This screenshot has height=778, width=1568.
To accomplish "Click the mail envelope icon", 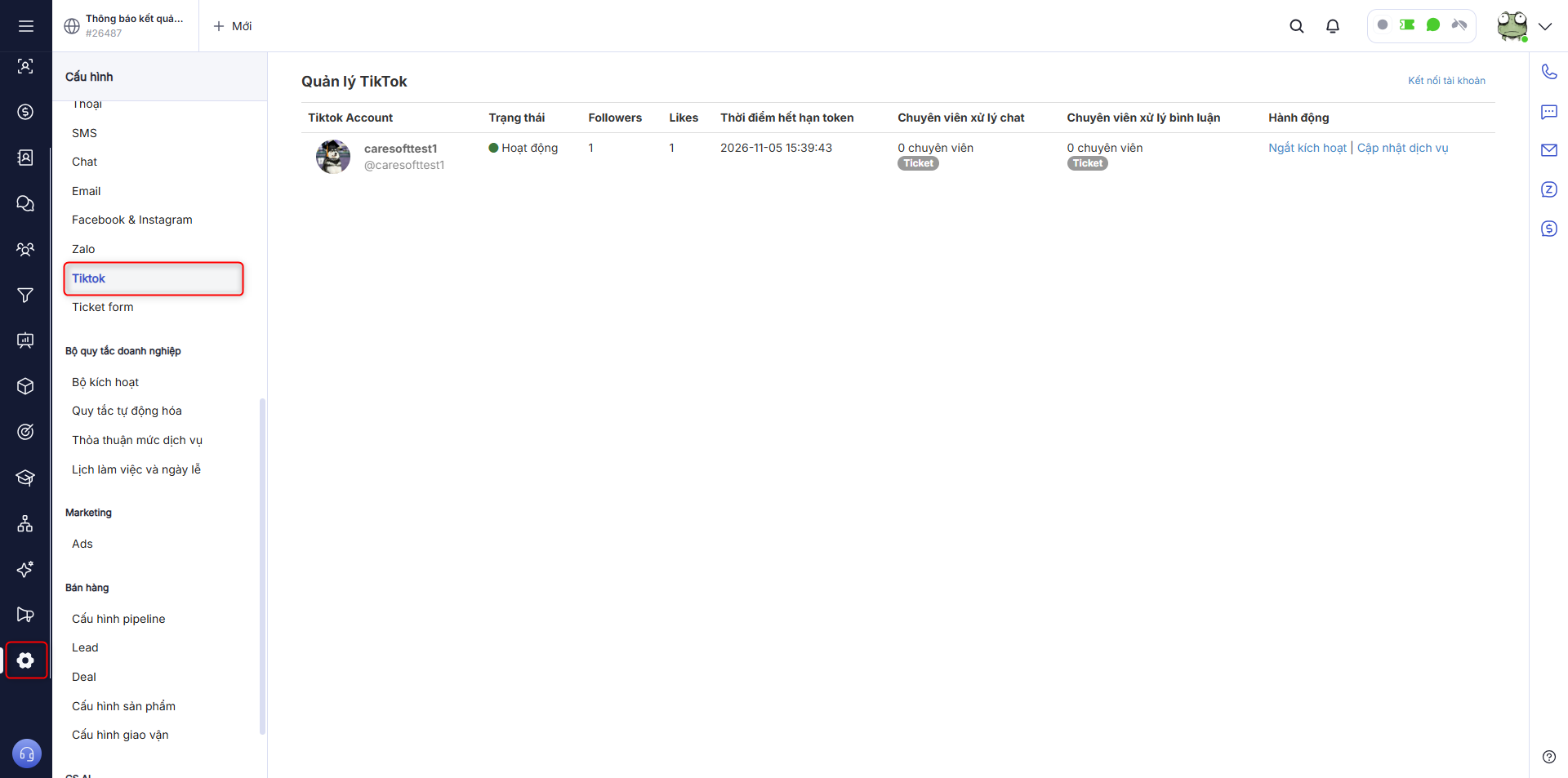I will [x=1548, y=150].
